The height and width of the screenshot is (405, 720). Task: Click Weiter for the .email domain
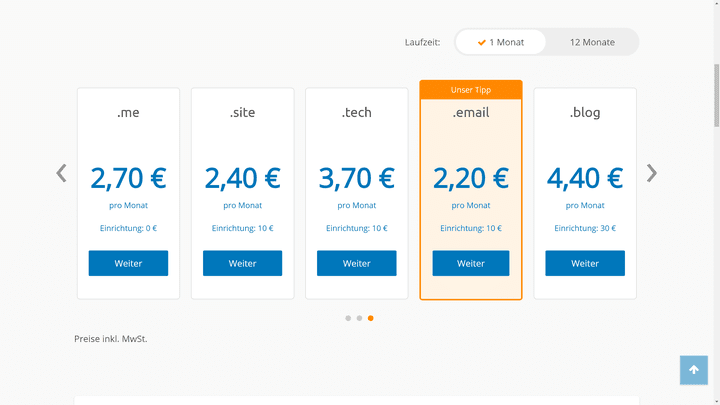471,263
